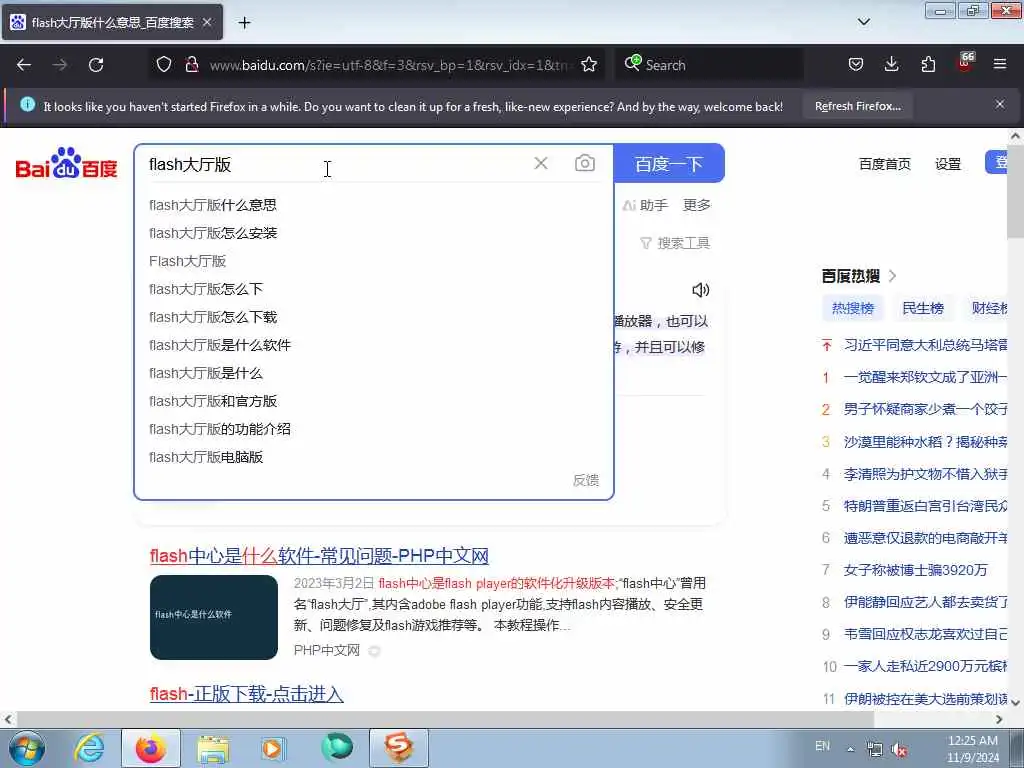This screenshot has height=768, width=1024.
Task: Select suggestion flash大厅版是什么
Action: 374,374
